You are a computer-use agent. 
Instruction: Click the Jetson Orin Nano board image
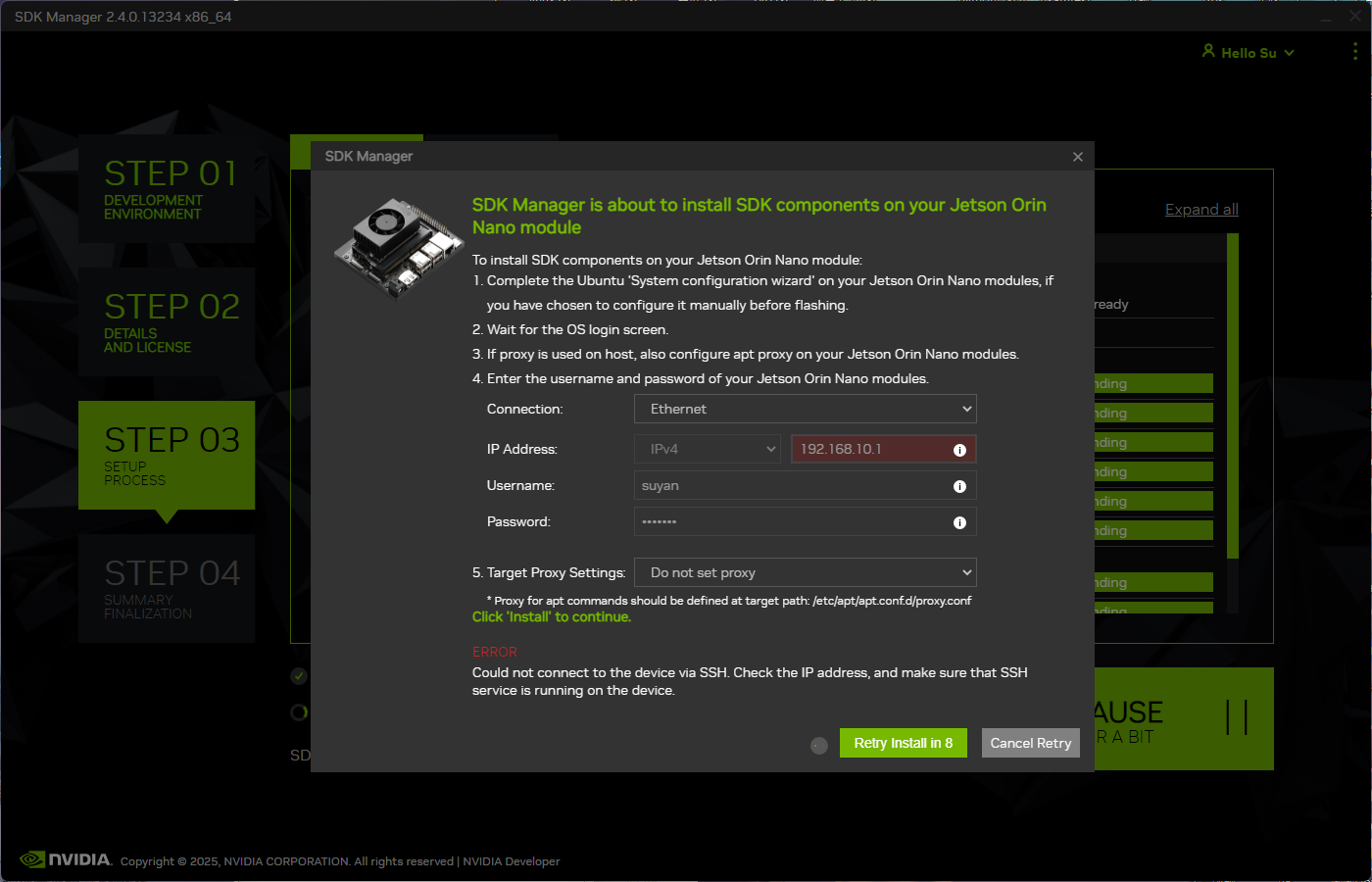(x=398, y=245)
